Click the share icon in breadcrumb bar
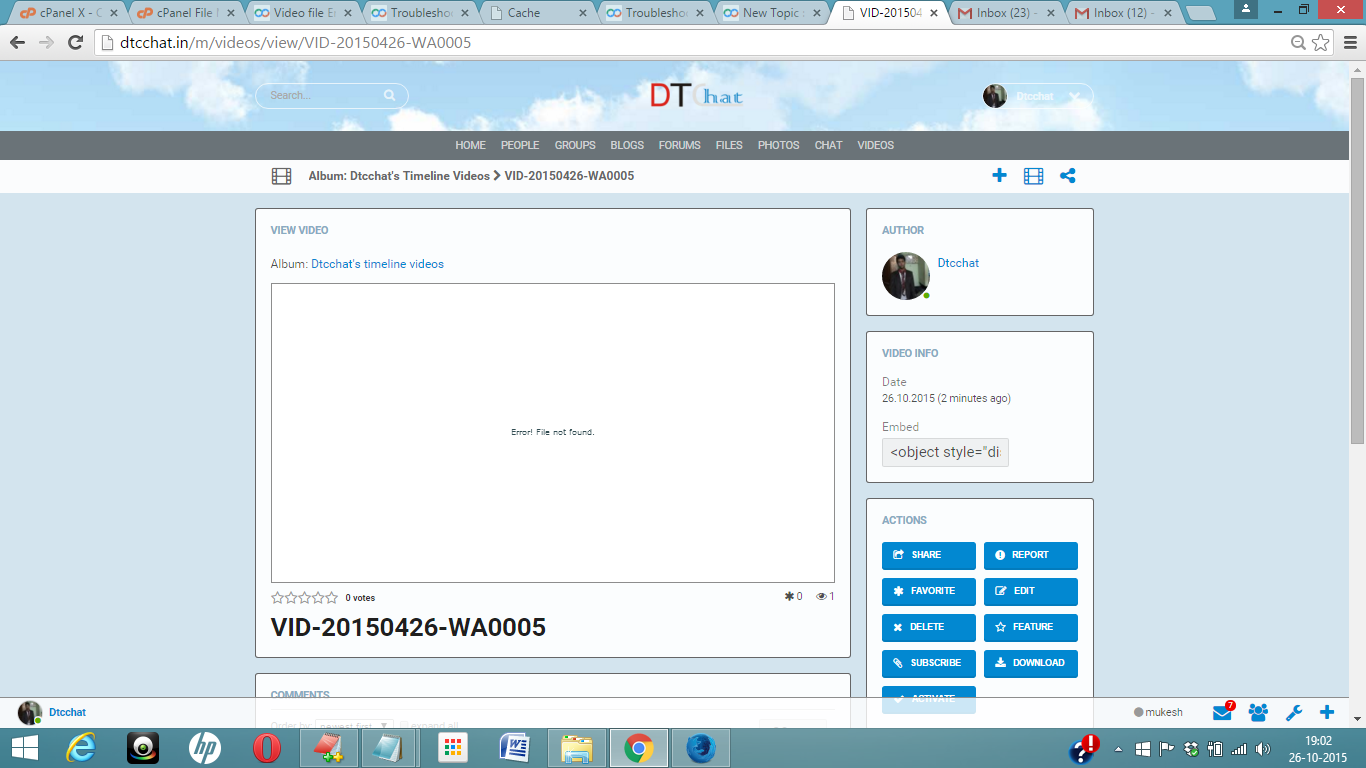The width and height of the screenshot is (1366, 768). coord(1067,176)
